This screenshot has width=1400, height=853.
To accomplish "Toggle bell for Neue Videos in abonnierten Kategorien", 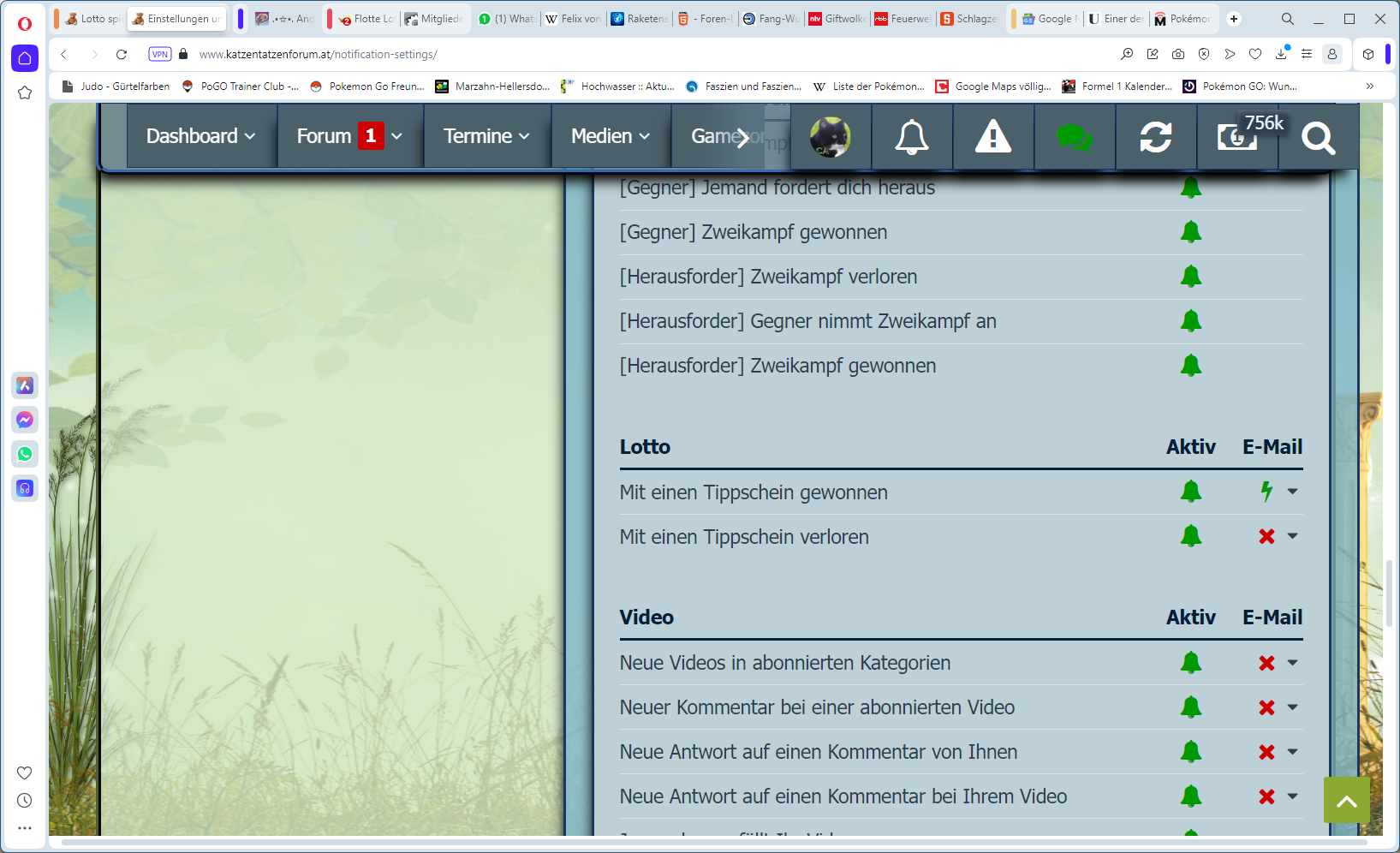I will pos(1190,663).
